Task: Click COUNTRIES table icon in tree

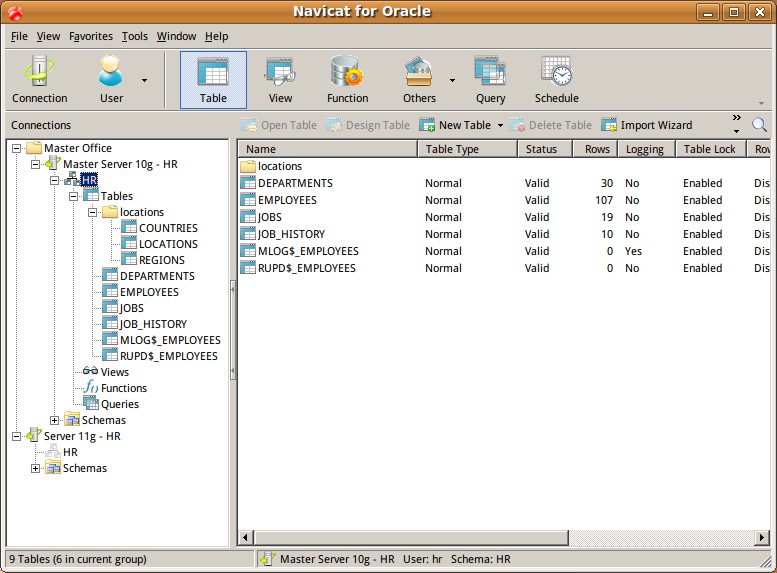Action: [129, 228]
